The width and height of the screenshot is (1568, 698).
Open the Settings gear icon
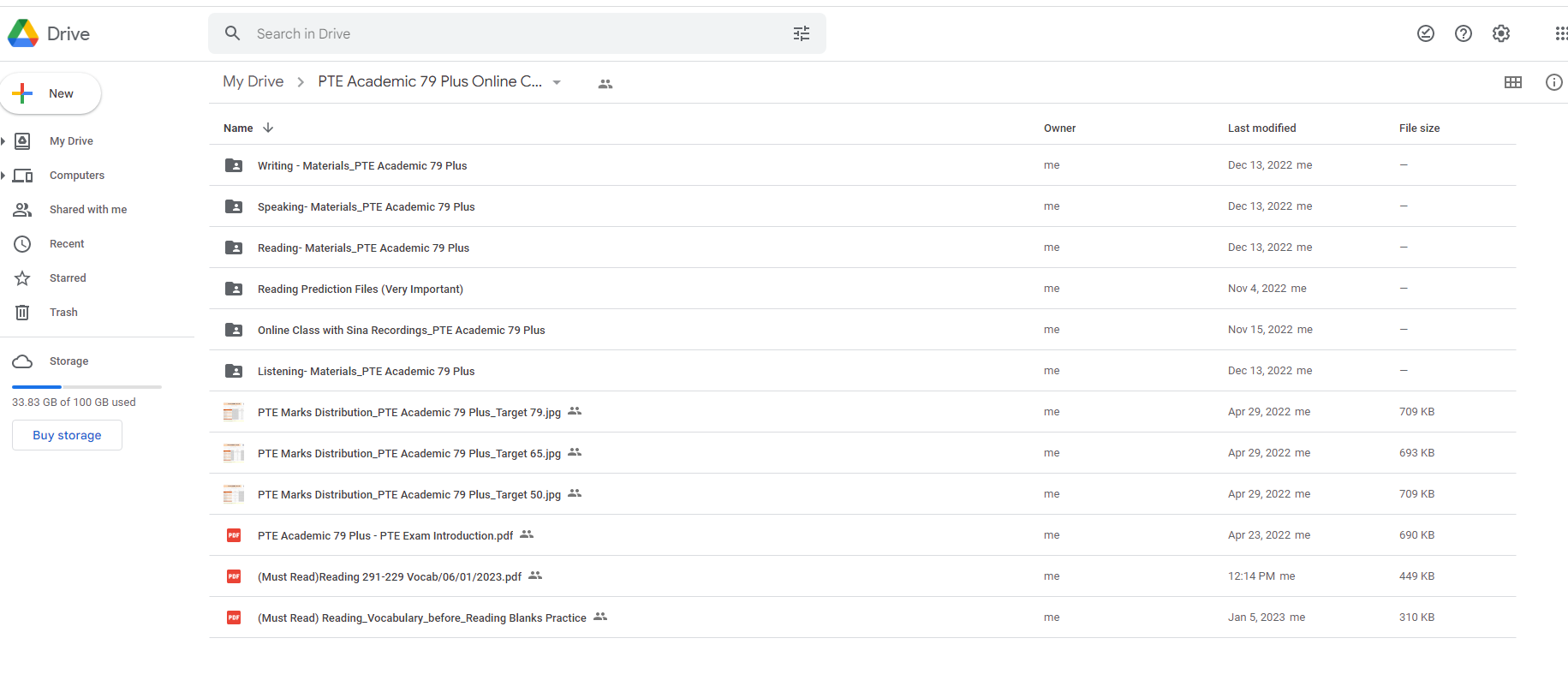point(1501,33)
